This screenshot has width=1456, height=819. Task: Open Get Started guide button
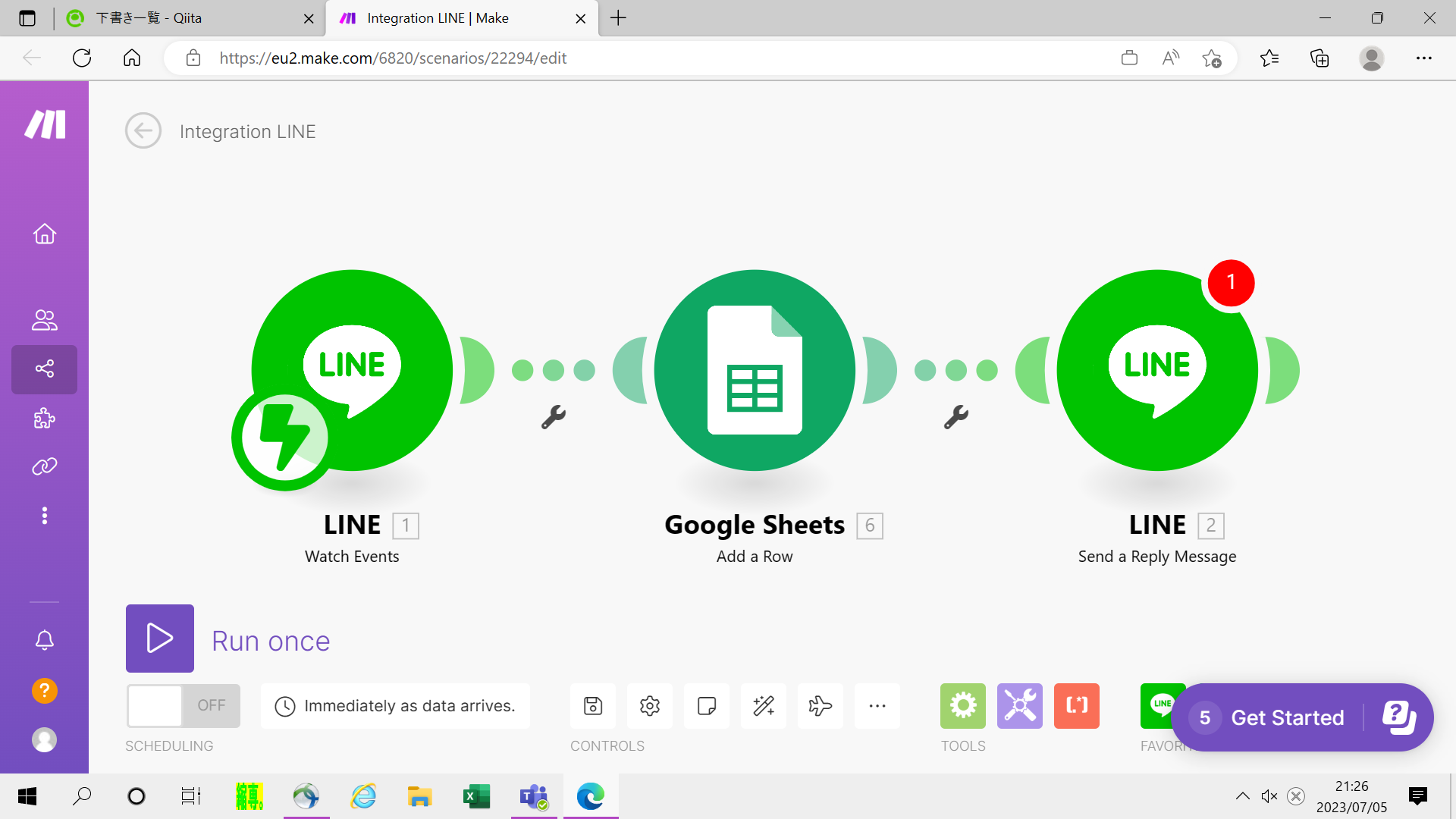click(x=1287, y=717)
